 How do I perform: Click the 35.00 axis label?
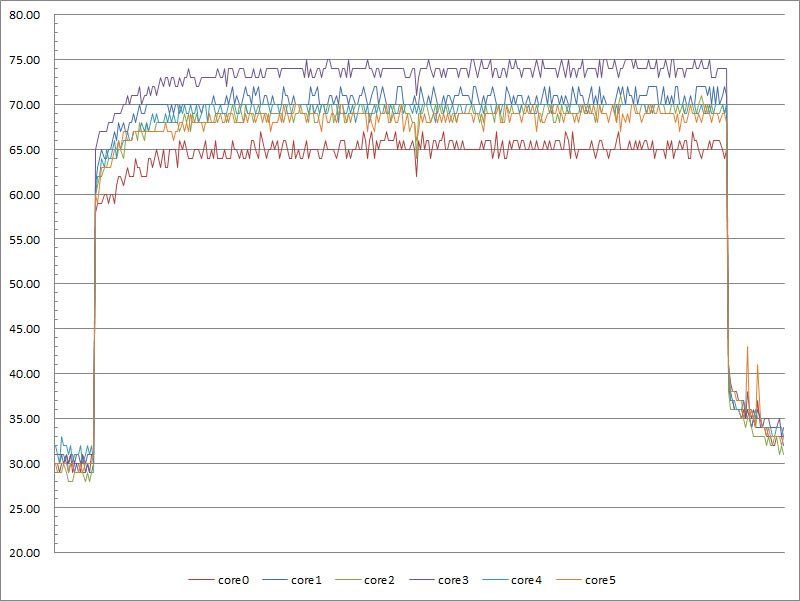(x=24, y=419)
